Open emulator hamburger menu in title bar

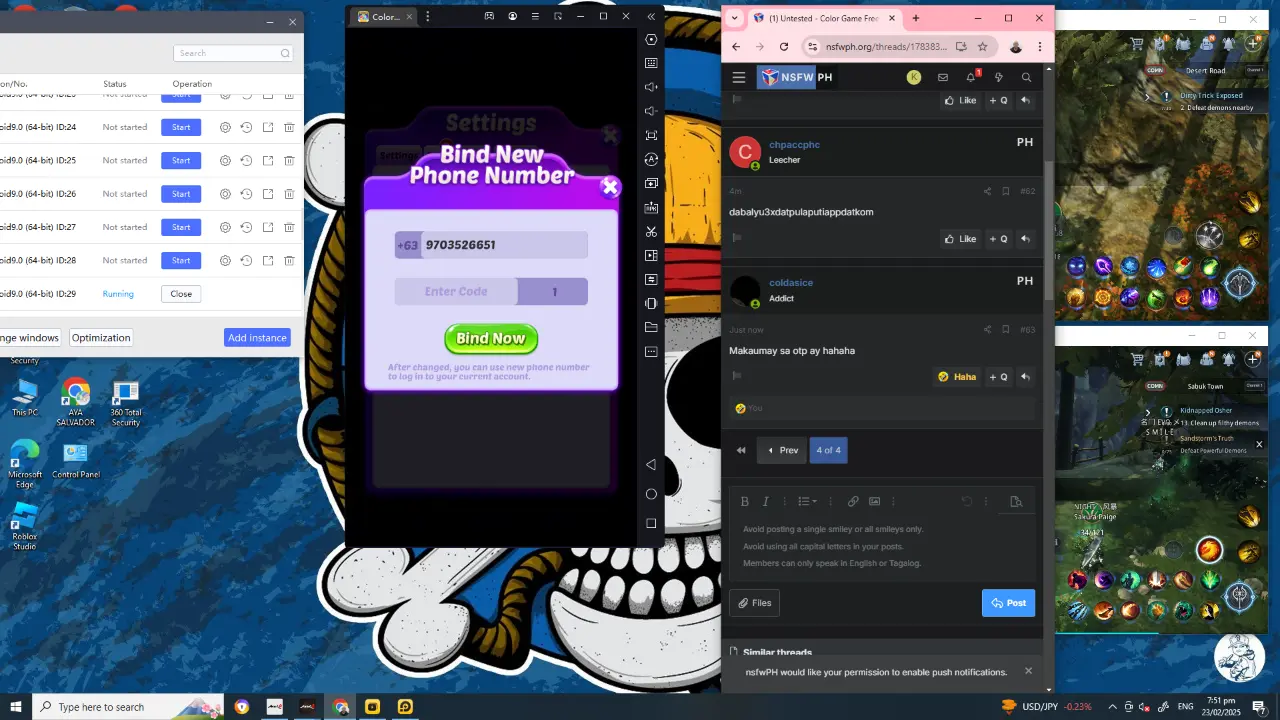[x=536, y=16]
